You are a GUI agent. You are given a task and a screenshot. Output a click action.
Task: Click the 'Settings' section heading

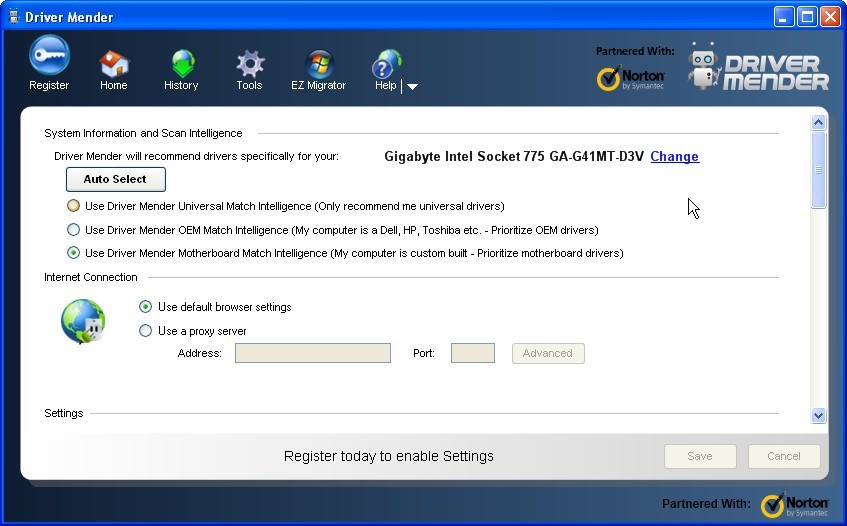(x=64, y=413)
